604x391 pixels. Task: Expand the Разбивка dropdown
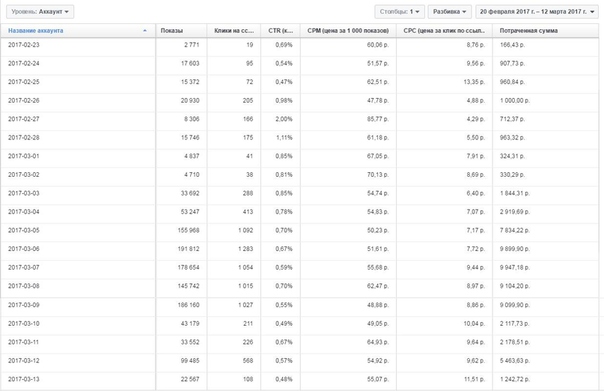tap(450, 12)
